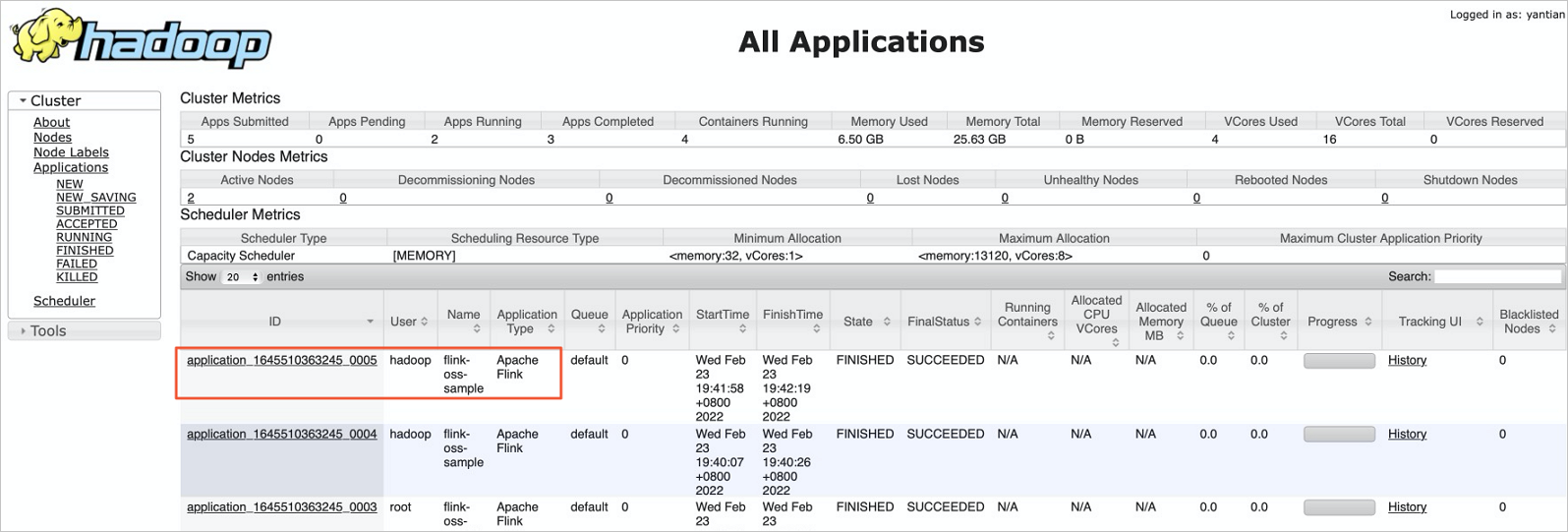
Task: Click Unhealthy Nodes count 0
Action: 1005,198
